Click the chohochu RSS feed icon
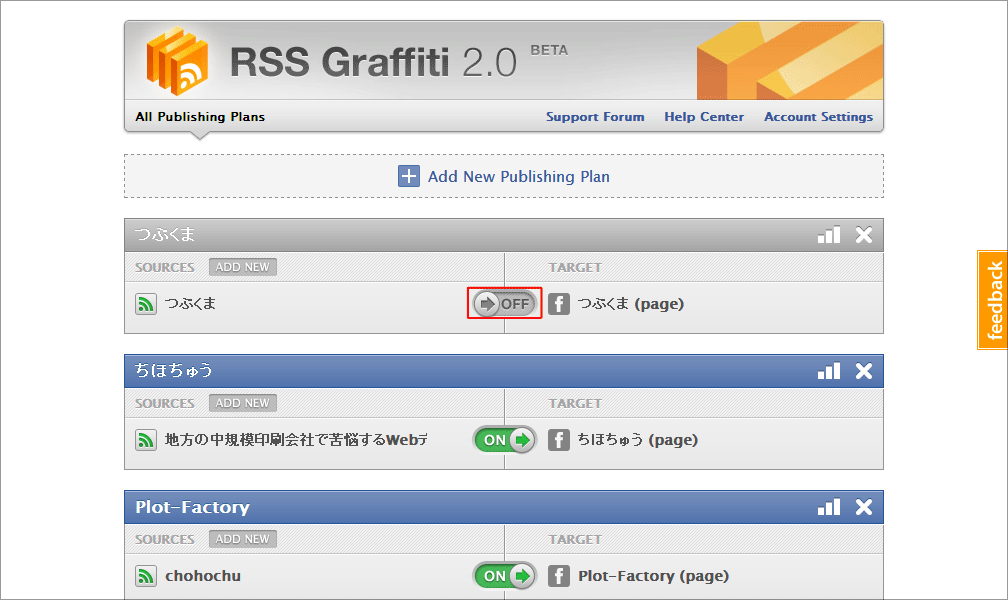1008x600 pixels. (x=146, y=576)
